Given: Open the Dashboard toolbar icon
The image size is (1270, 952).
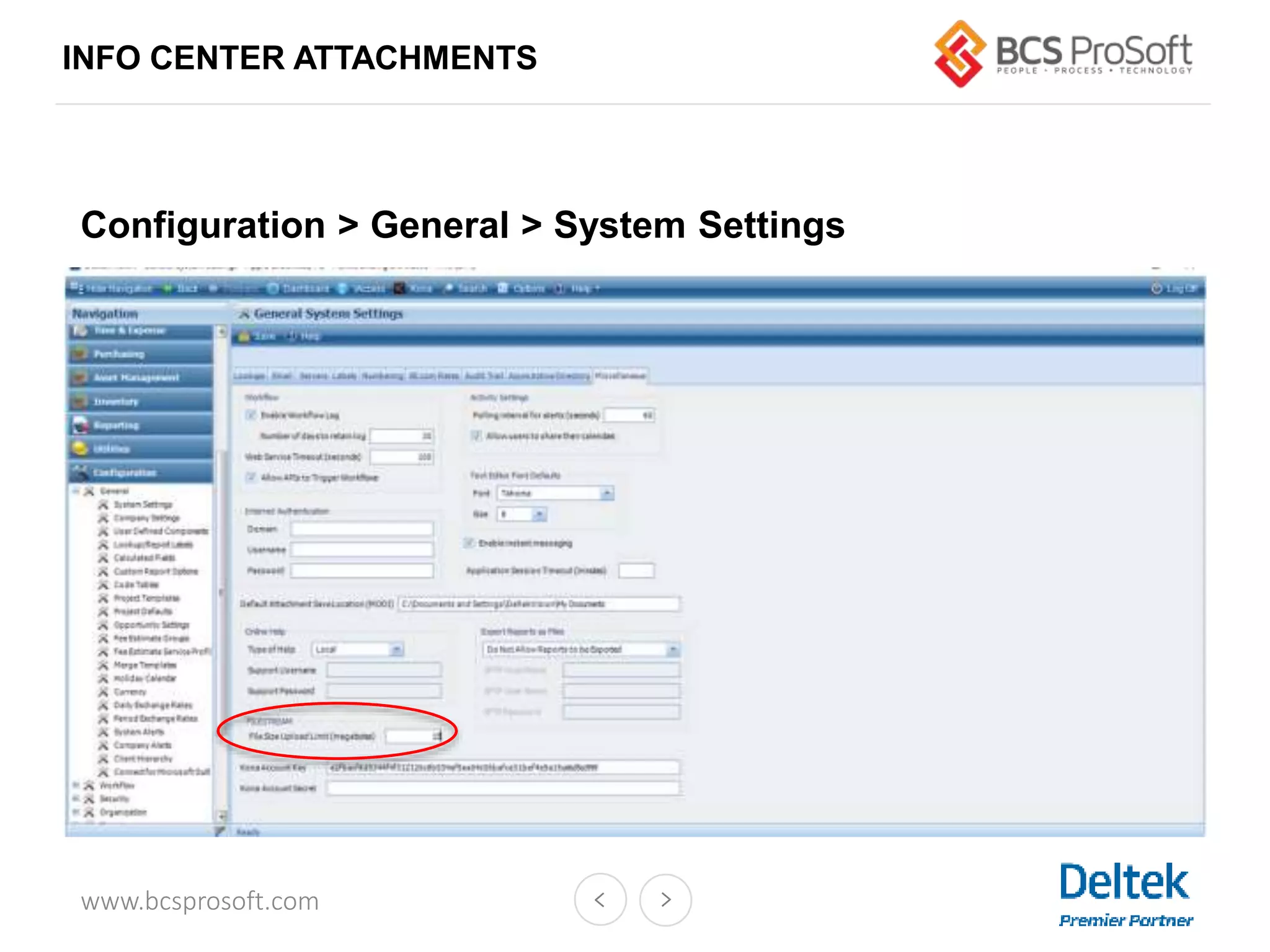Looking at the screenshot, I should 273,288.
